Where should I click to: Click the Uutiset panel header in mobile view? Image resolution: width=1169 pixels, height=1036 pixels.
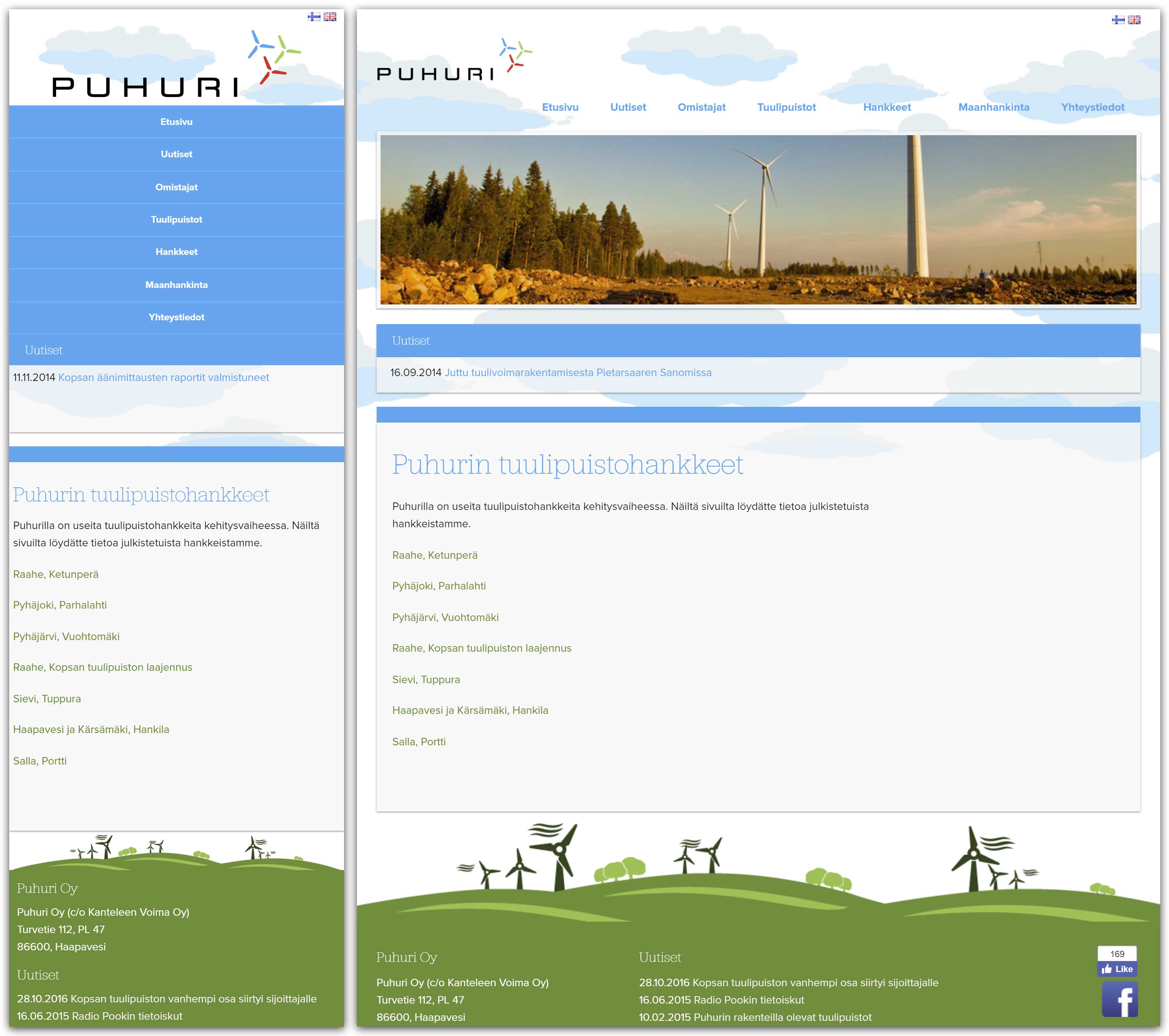(177, 350)
